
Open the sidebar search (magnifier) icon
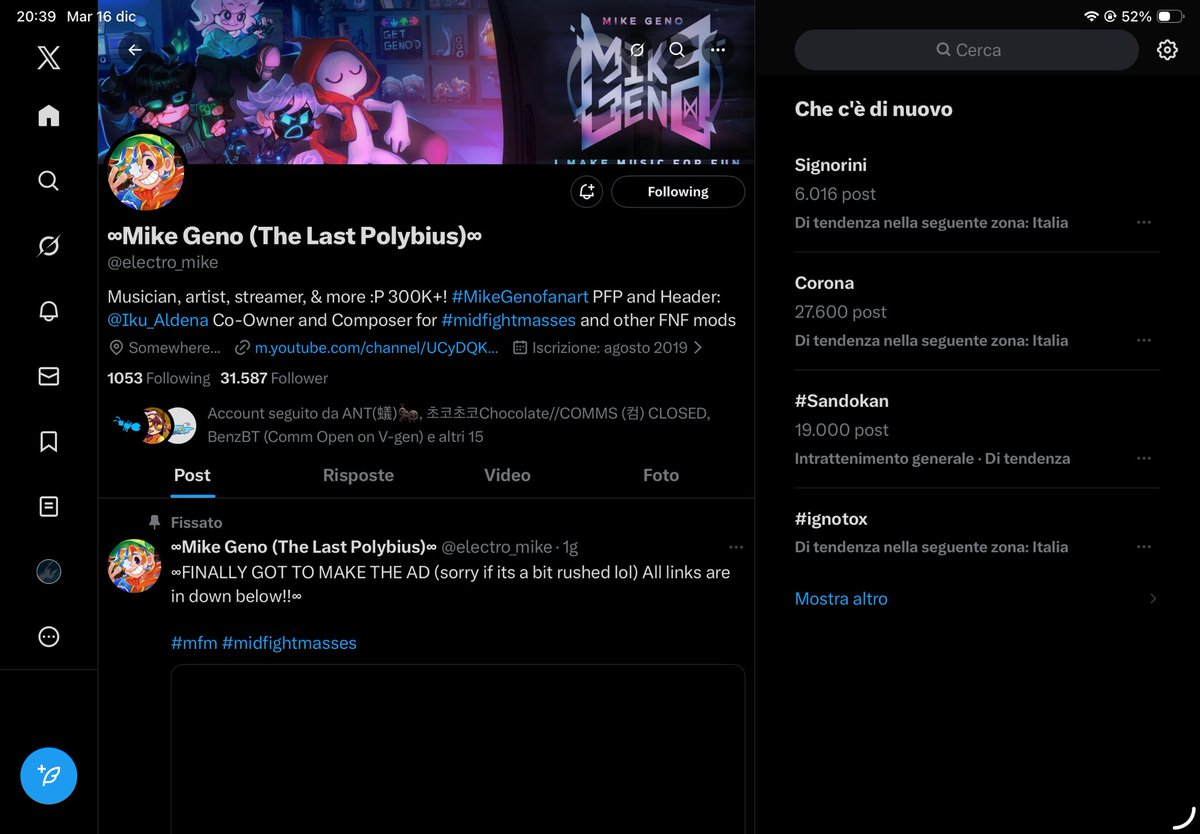point(48,181)
